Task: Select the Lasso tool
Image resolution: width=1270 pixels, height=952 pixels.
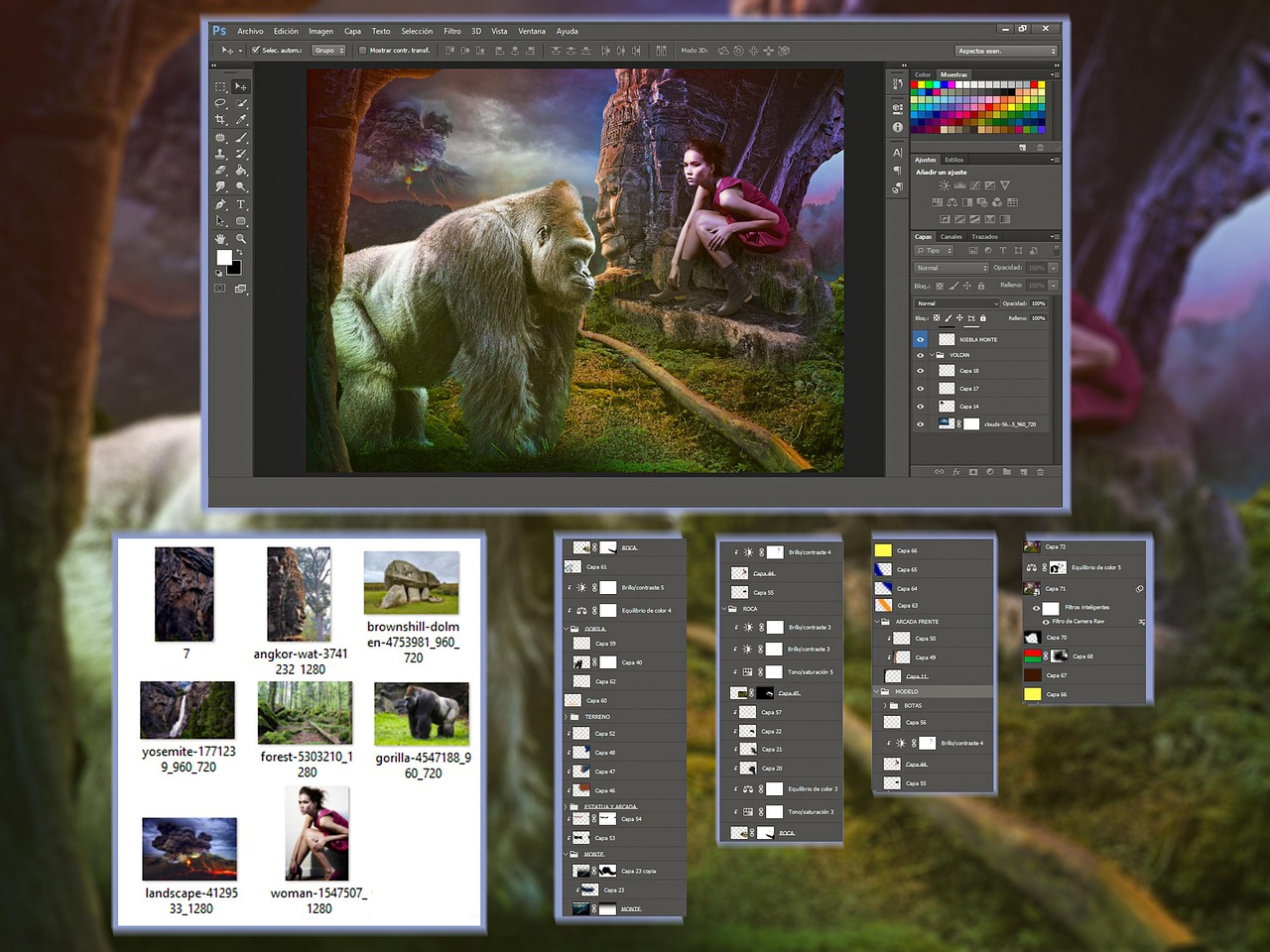Action: 220,103
